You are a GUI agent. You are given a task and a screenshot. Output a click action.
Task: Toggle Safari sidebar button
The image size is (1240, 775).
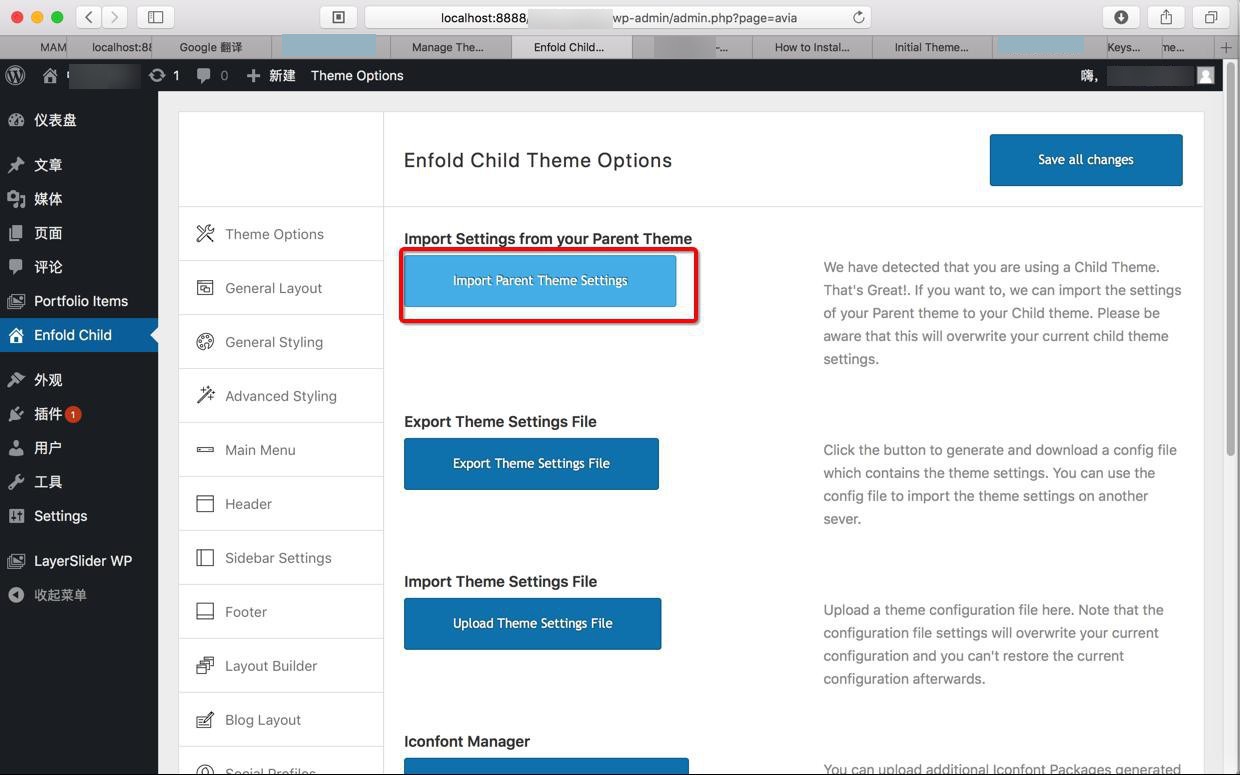[155, 17]
